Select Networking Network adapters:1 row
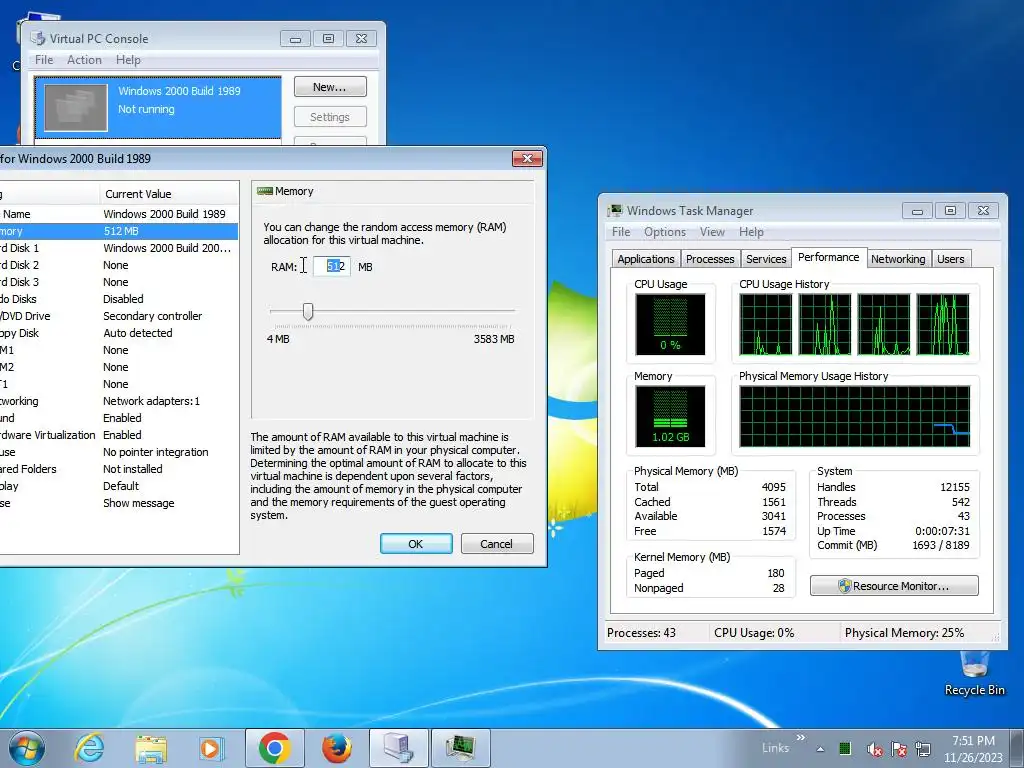Image resolution: width=1024 pixels, height=768 pixels. (x=118, y=401)
